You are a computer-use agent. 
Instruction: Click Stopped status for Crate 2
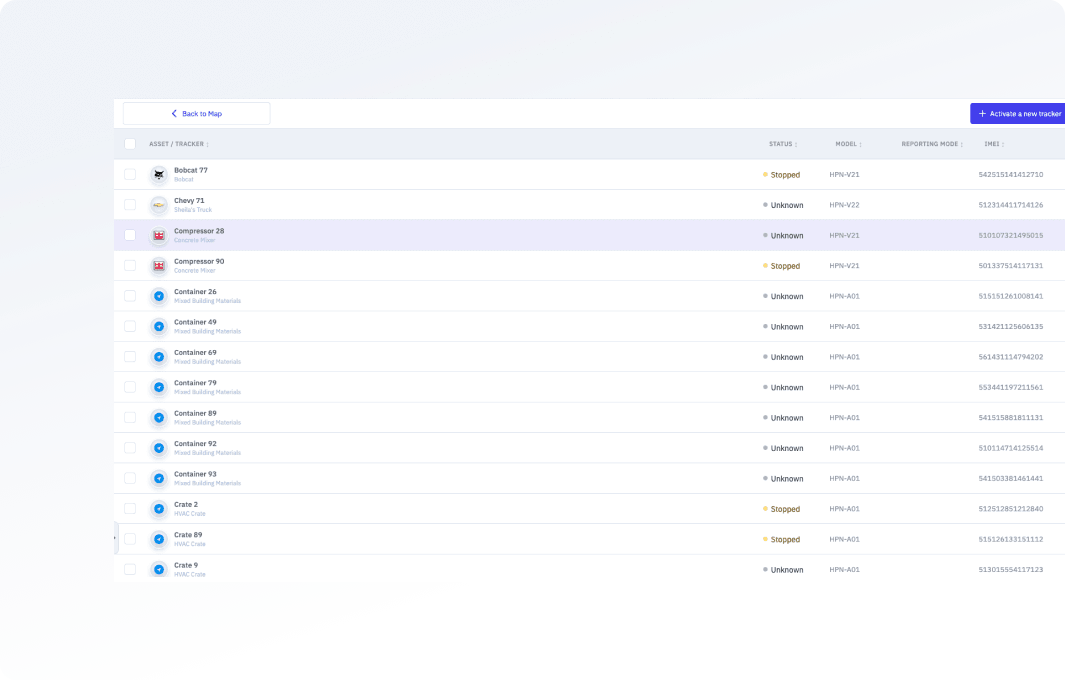tap(782, 509)
